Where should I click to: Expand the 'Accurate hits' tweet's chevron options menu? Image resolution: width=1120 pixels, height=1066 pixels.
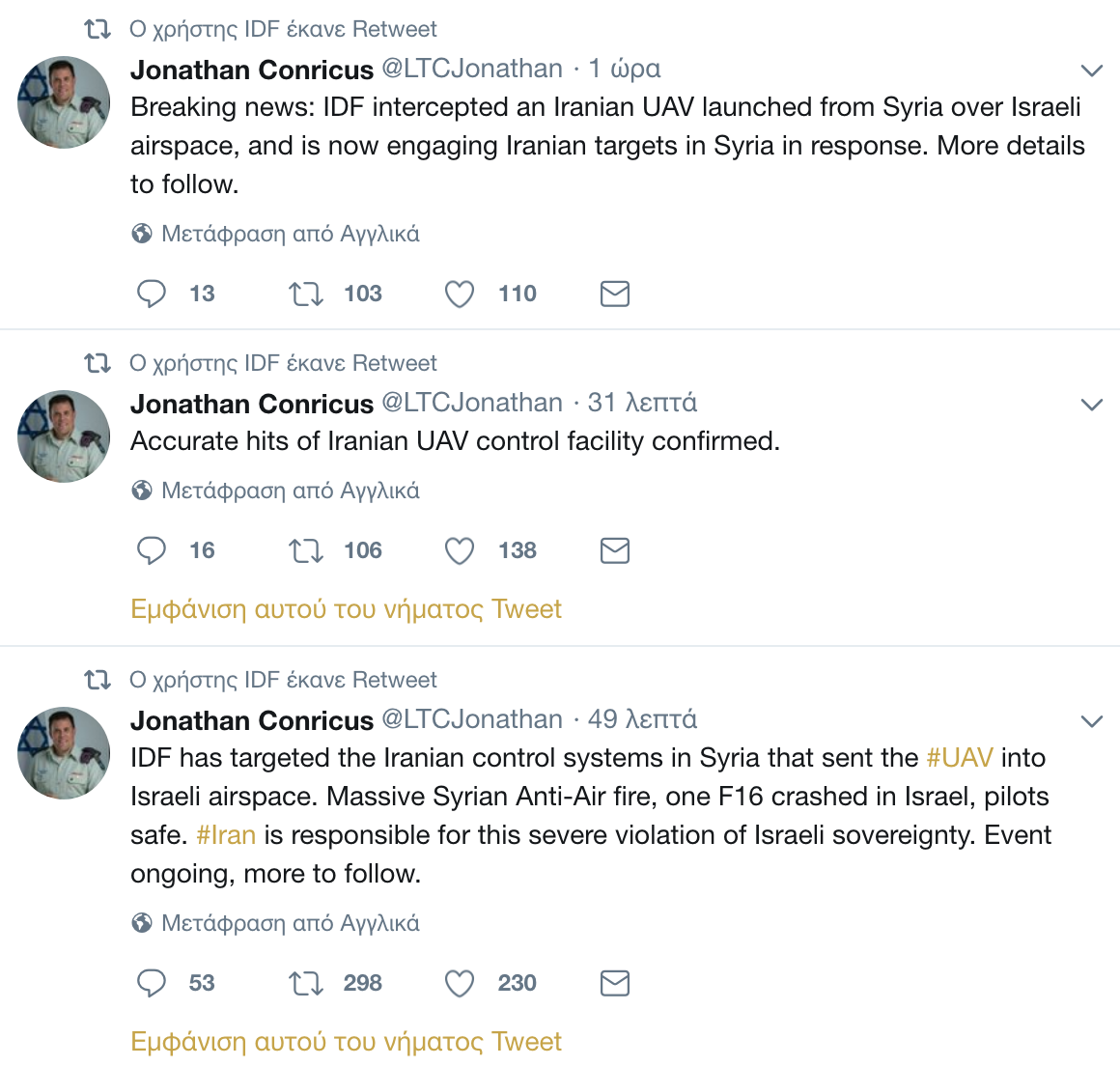1091,405
